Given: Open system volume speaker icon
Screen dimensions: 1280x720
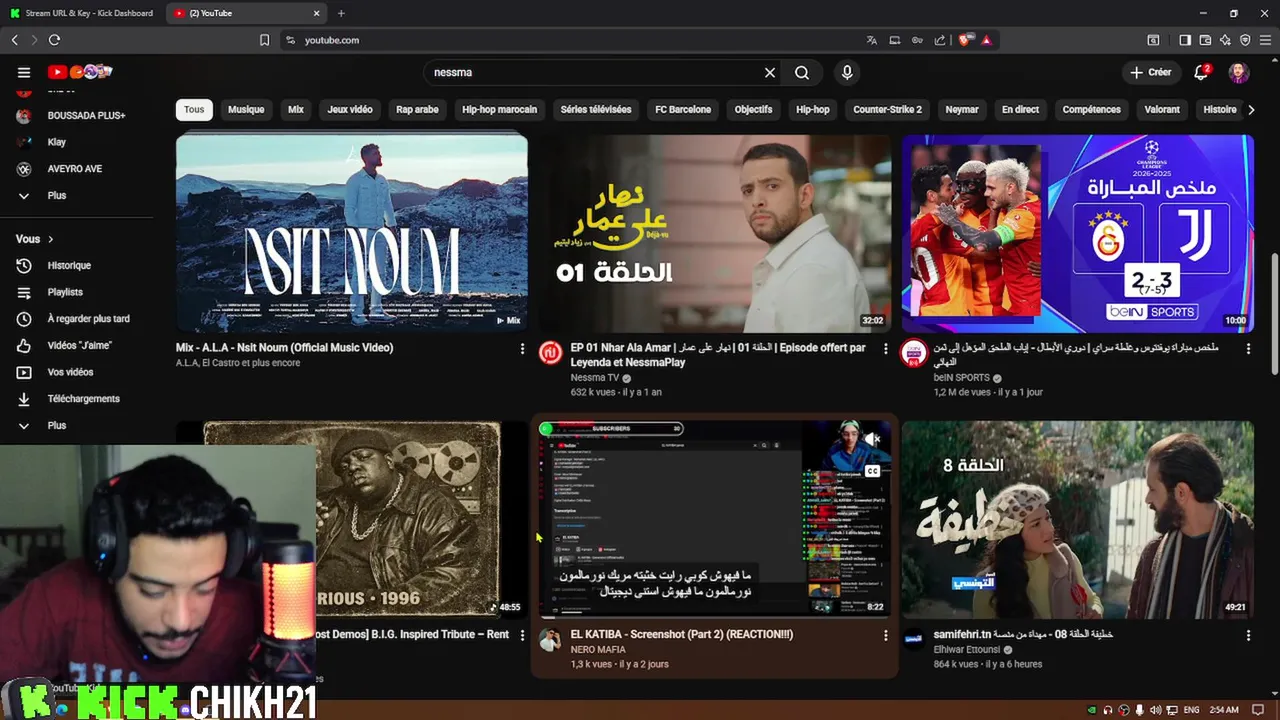Looking at the screenshot, I should click(x=1157, y=710).
